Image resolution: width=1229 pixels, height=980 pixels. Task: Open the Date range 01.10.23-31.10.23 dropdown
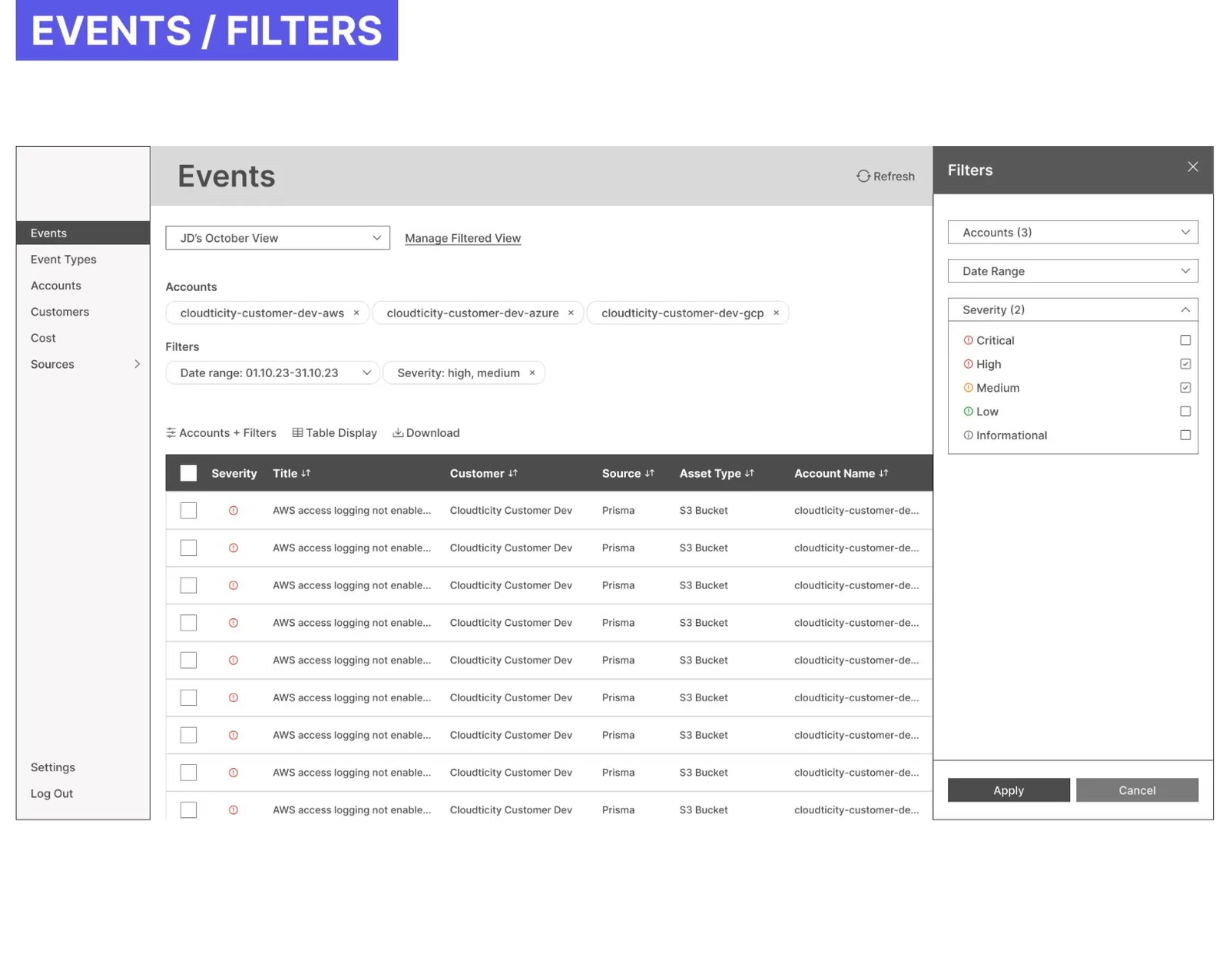[x=272, y=372]
